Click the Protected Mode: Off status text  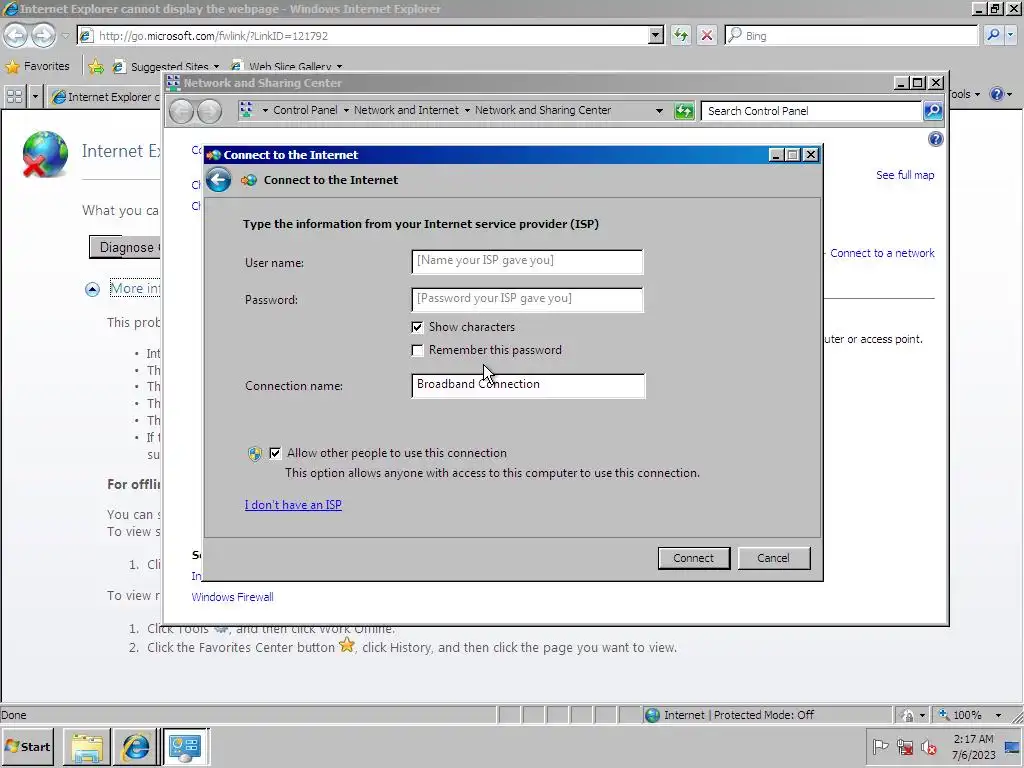[763, 715]
